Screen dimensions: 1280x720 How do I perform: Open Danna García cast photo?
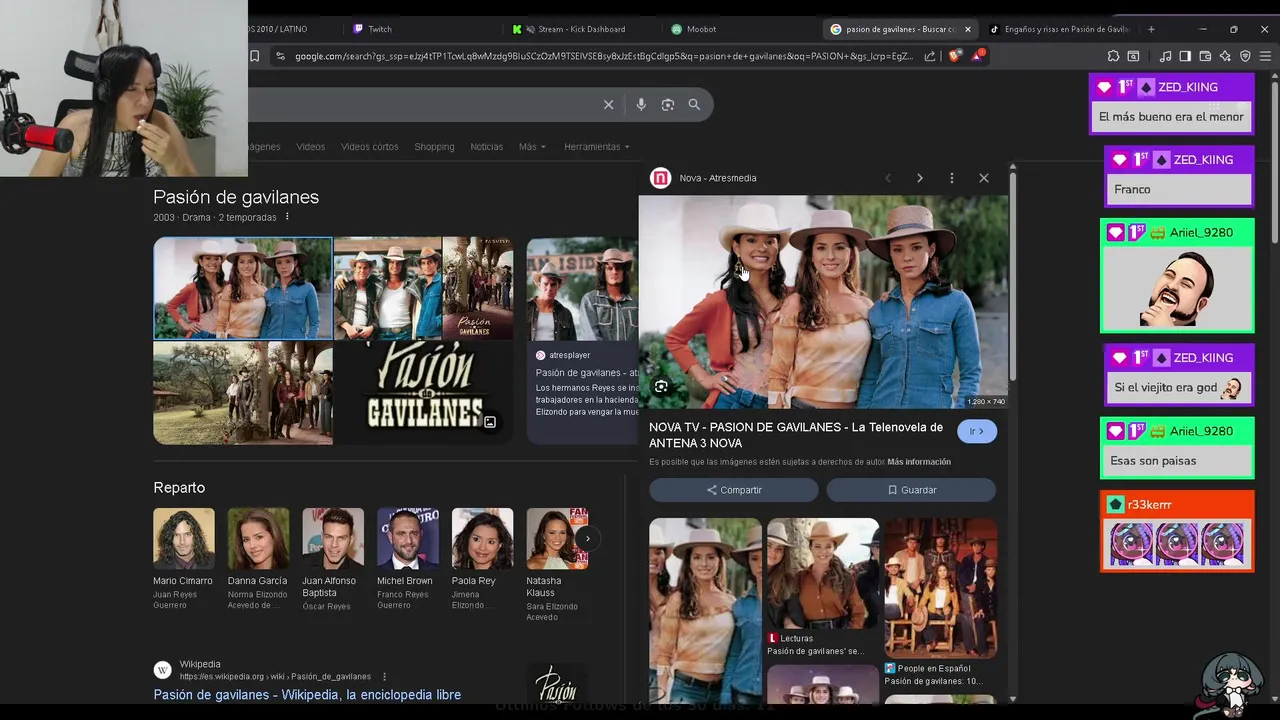258,539
